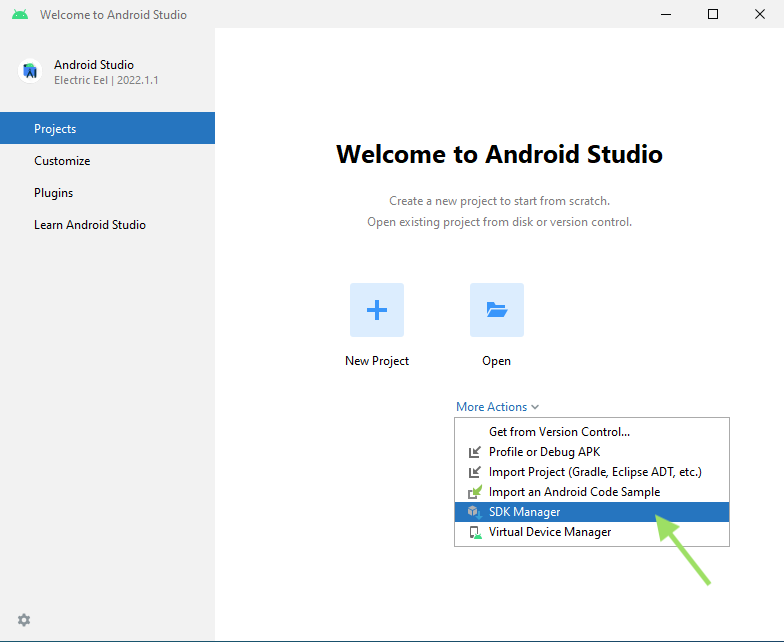Click the Android Studio name in sidebar
This screenshot has height=642, width=784.
tap(94, 64)
